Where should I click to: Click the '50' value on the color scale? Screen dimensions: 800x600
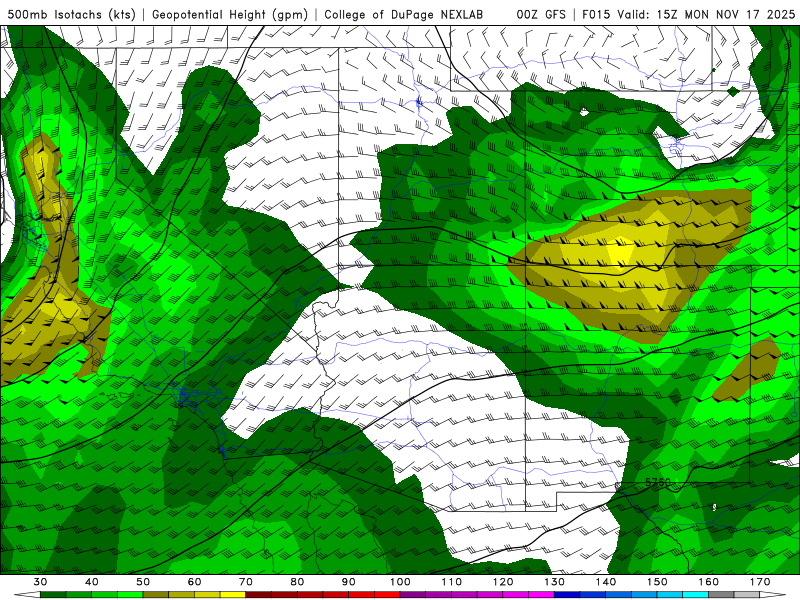click(143, 582)
